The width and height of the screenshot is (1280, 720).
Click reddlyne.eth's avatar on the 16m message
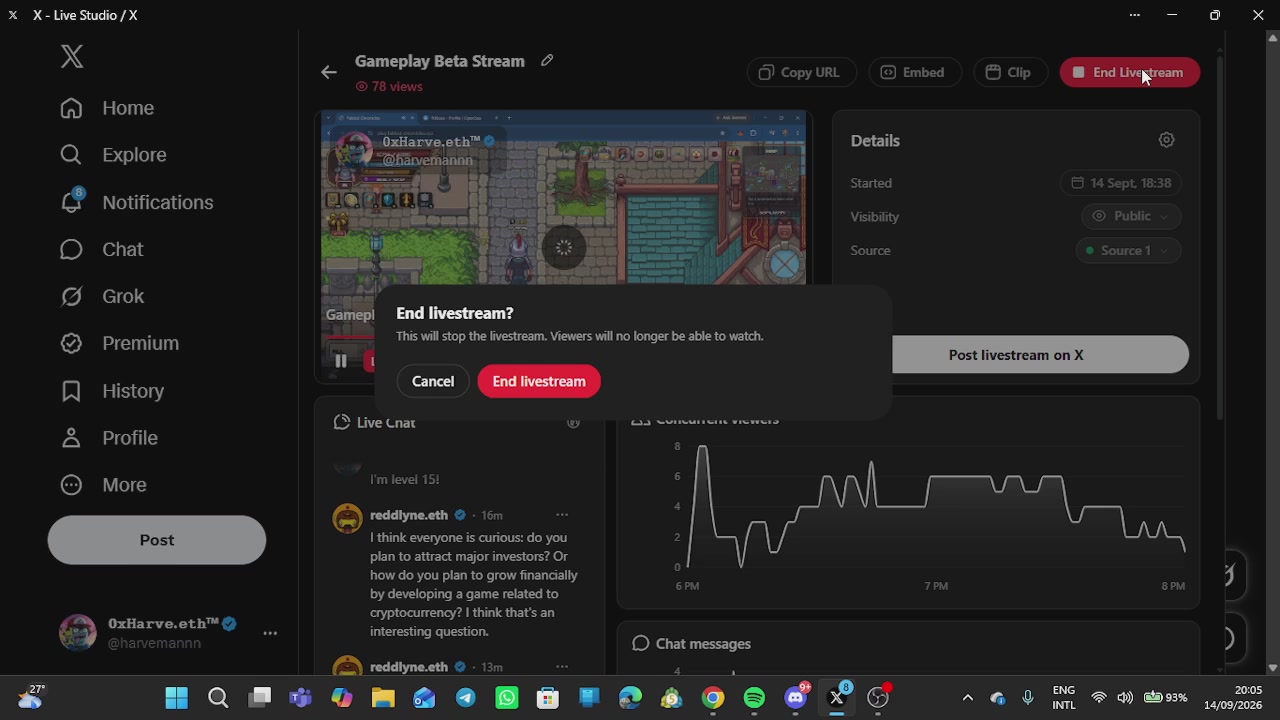(347, 518)
